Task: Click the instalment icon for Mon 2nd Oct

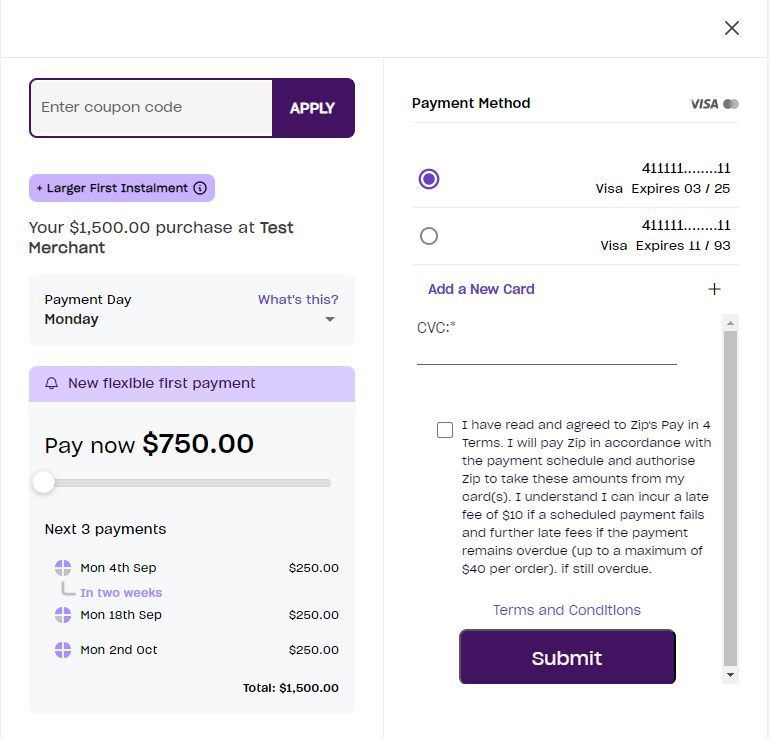Action: [63, 650]
